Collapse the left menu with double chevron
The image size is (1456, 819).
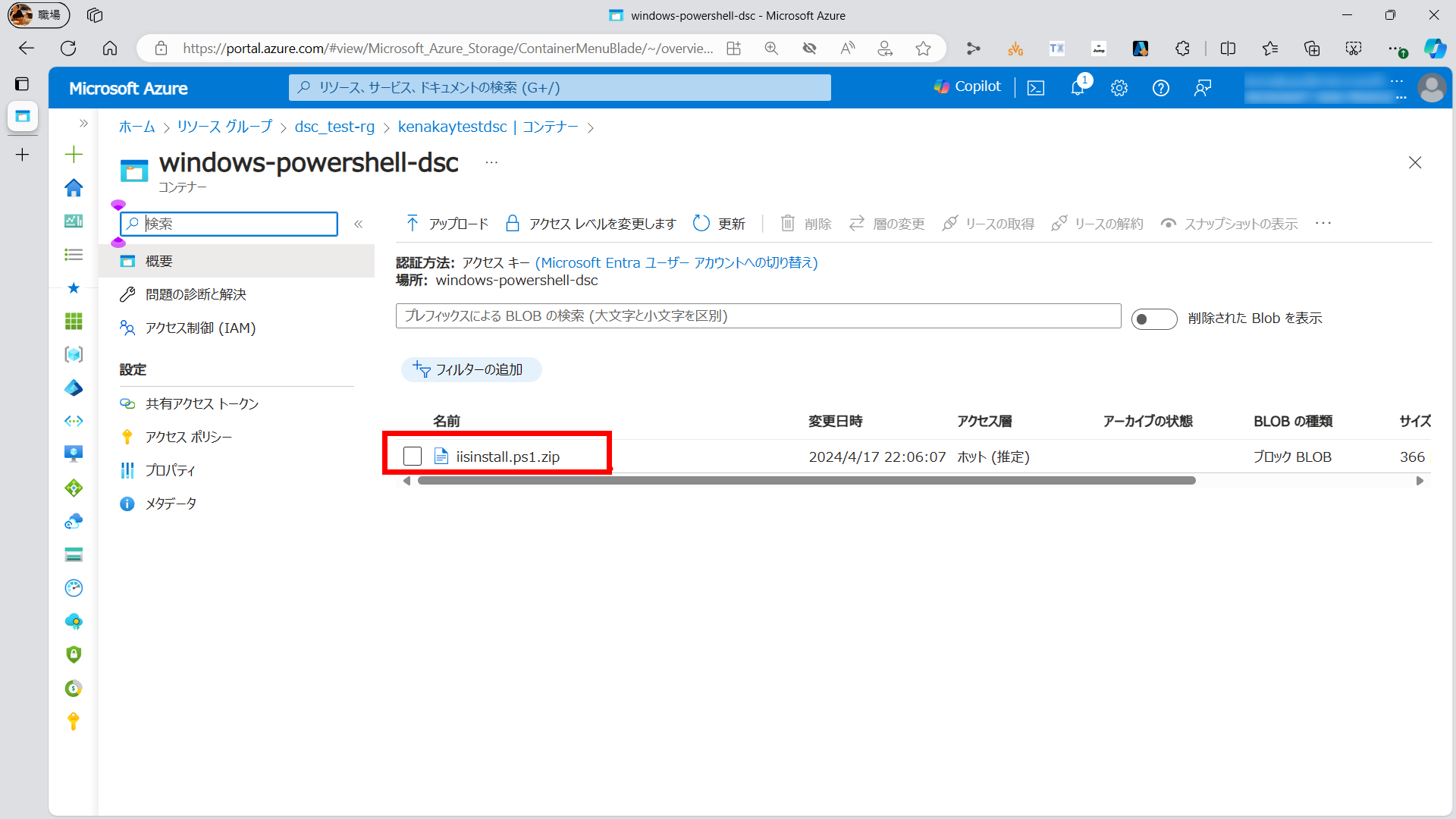359,224
